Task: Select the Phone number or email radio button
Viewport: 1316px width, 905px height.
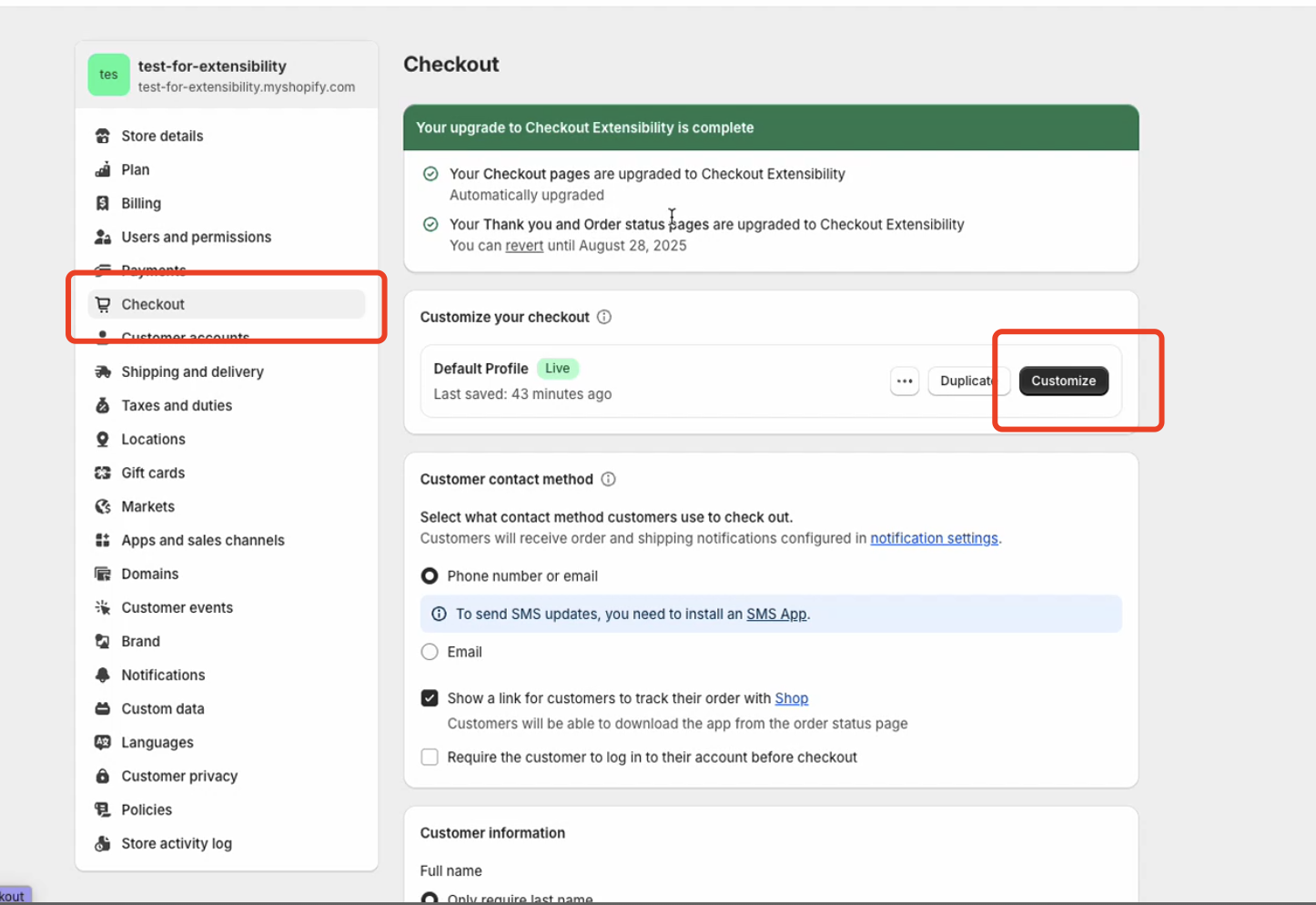Action: tap(429, 575)
